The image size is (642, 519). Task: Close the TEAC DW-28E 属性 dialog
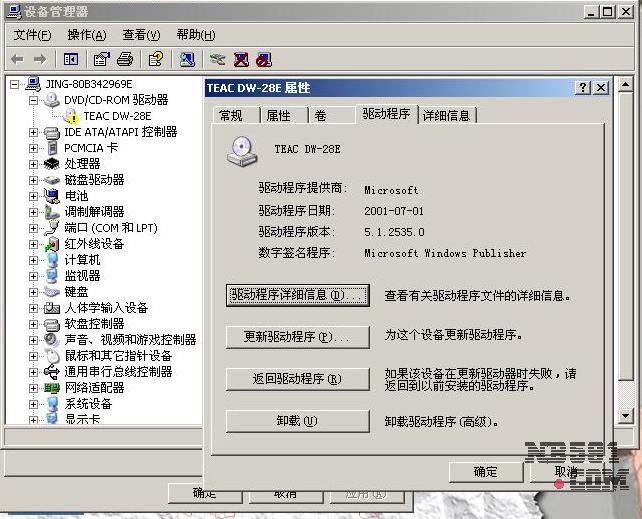tap(601, 88)
